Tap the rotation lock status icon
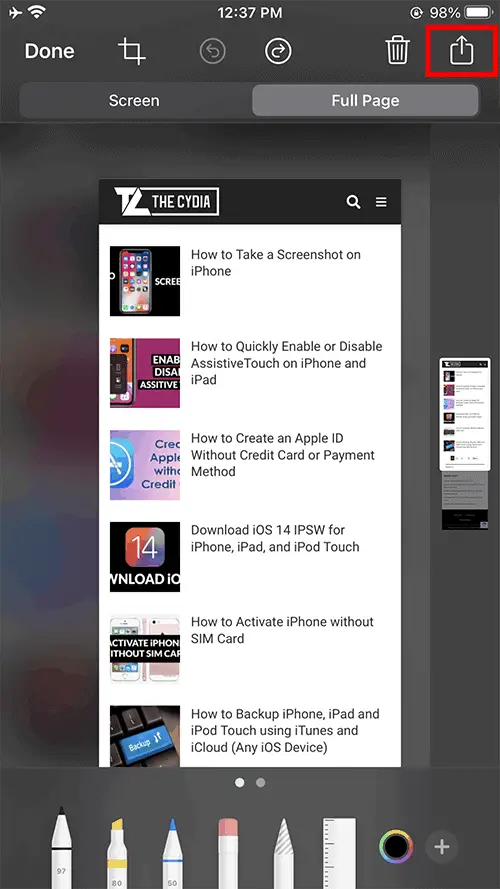The height and width of the screenshot is (889, 500). [x=418, y=12]
